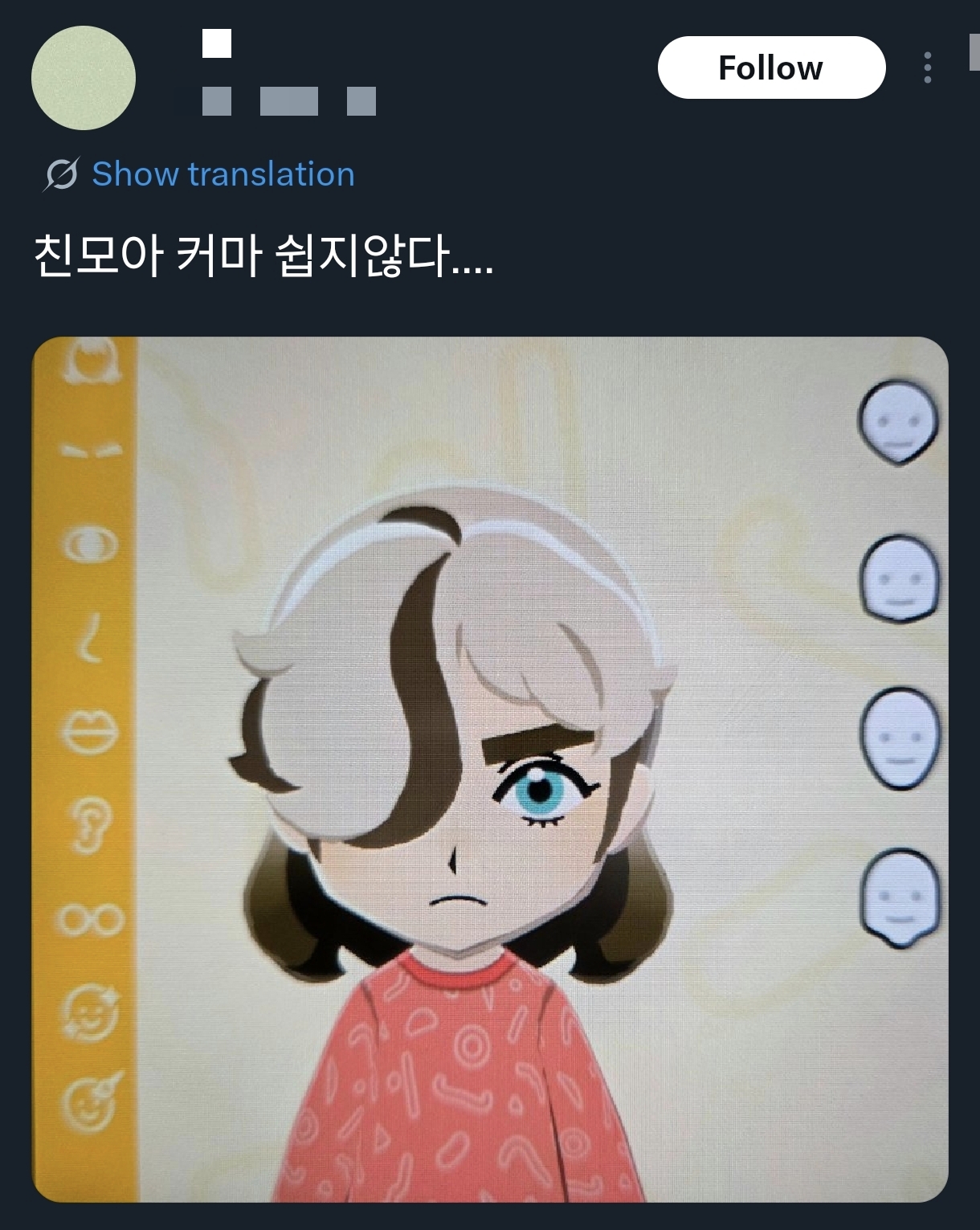The height and width of the screenshot is (1230, 980).
Task: Select the sparkle face icon
Action: [x=90, y=1011]
